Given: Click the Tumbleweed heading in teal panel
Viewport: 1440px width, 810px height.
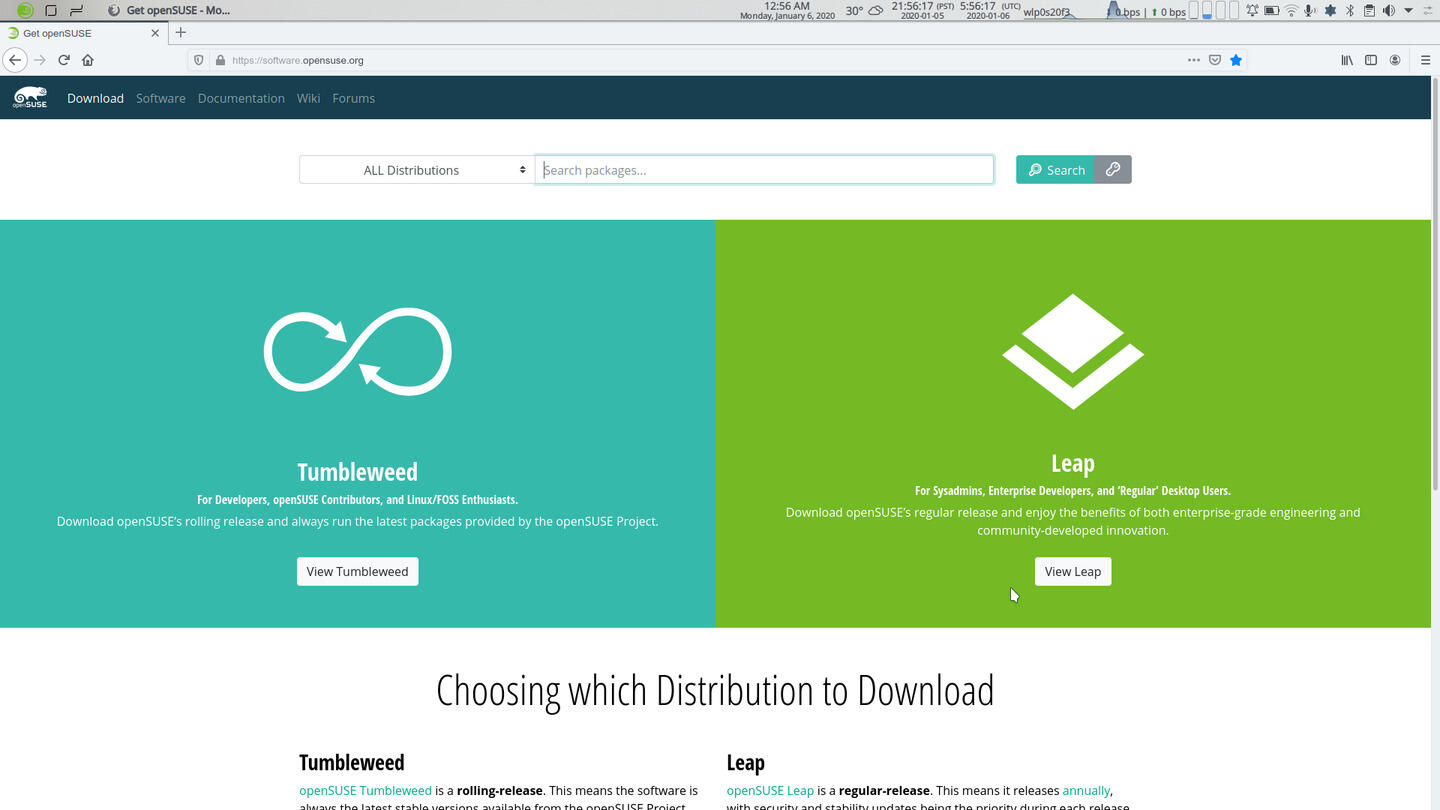Looking at the screenshot, I should pyautogui.click(x=357, y=472).
